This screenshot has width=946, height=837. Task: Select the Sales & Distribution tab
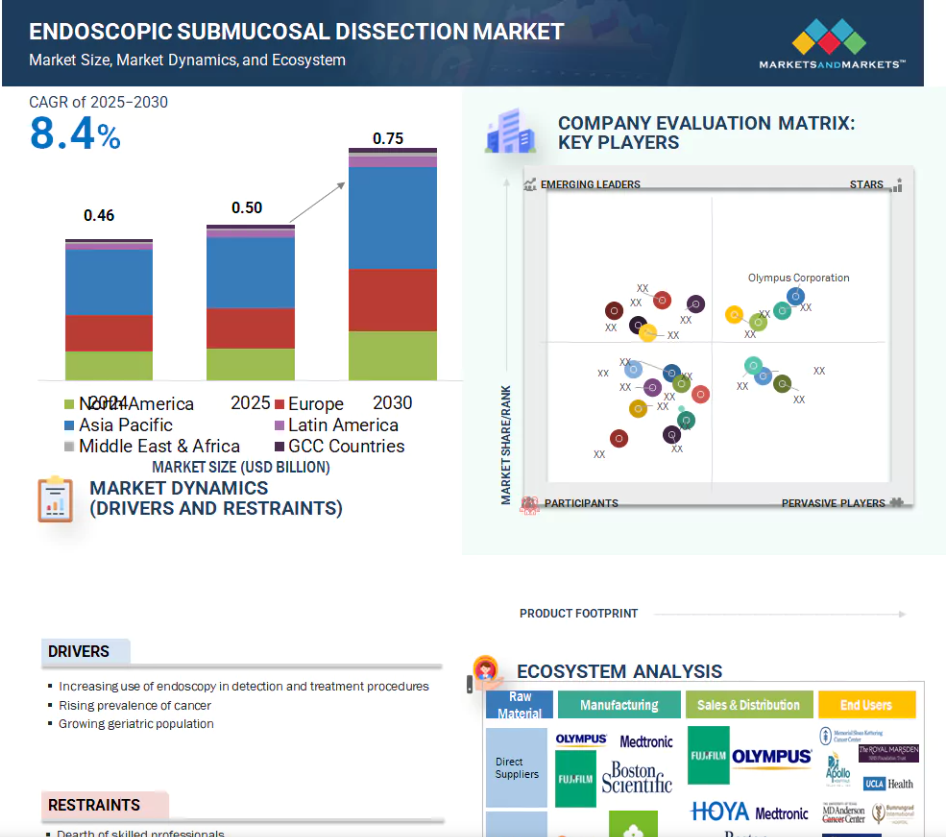[x=749, y=705]
